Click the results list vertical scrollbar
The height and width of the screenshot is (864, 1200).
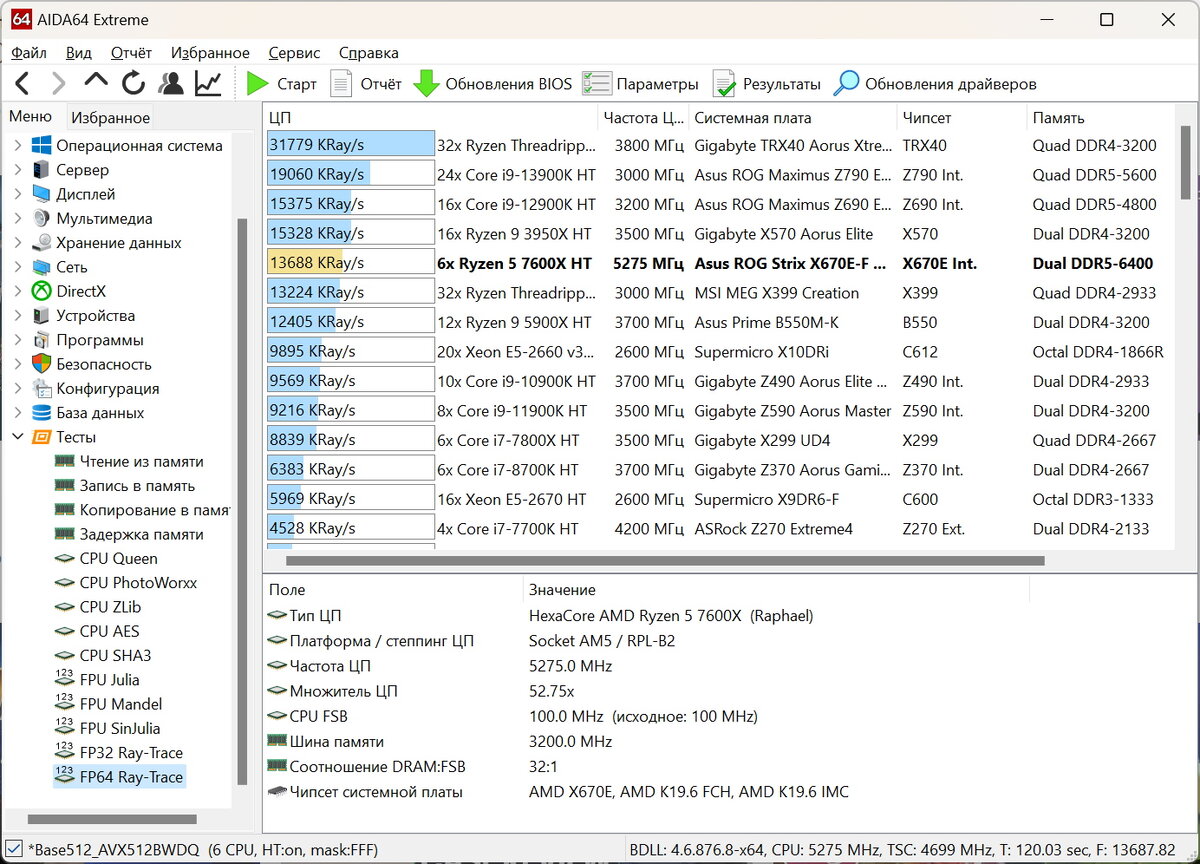pos(1185,163)
